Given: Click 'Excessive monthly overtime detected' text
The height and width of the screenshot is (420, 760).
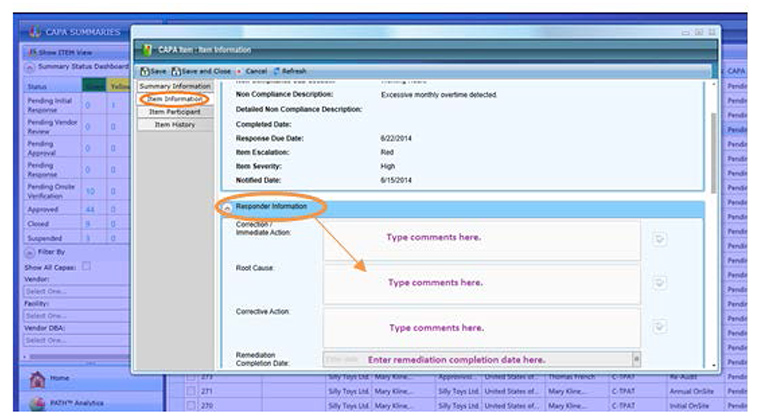Looking at the screenshot, I should coord(438,95).
